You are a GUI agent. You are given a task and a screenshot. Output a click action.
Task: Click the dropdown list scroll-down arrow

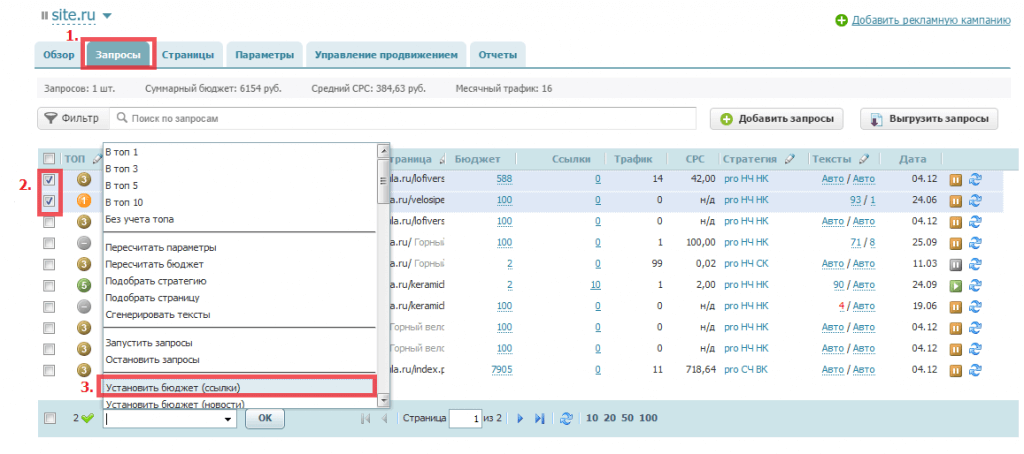click(384, 400)
